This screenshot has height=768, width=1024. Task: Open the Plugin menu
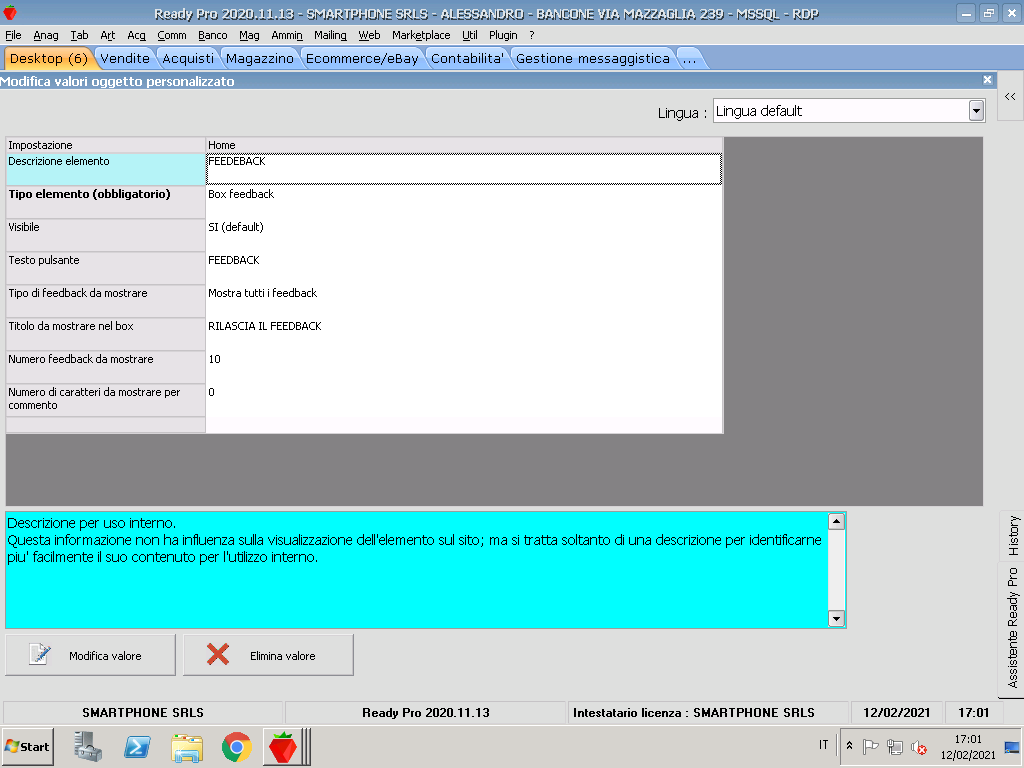pyautogui.click(x=503, y=35)
